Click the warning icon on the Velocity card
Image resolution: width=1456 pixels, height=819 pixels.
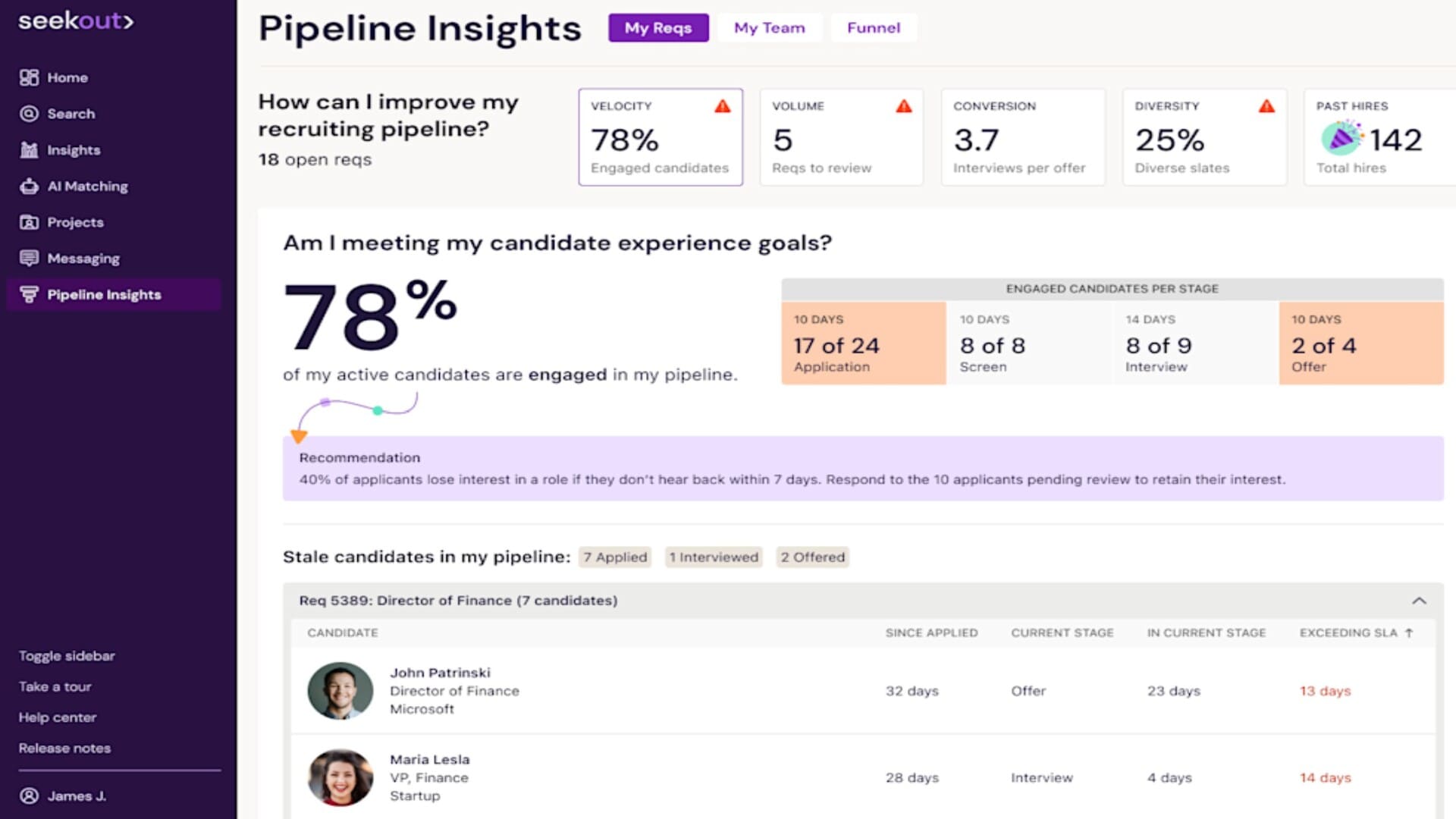723,107
